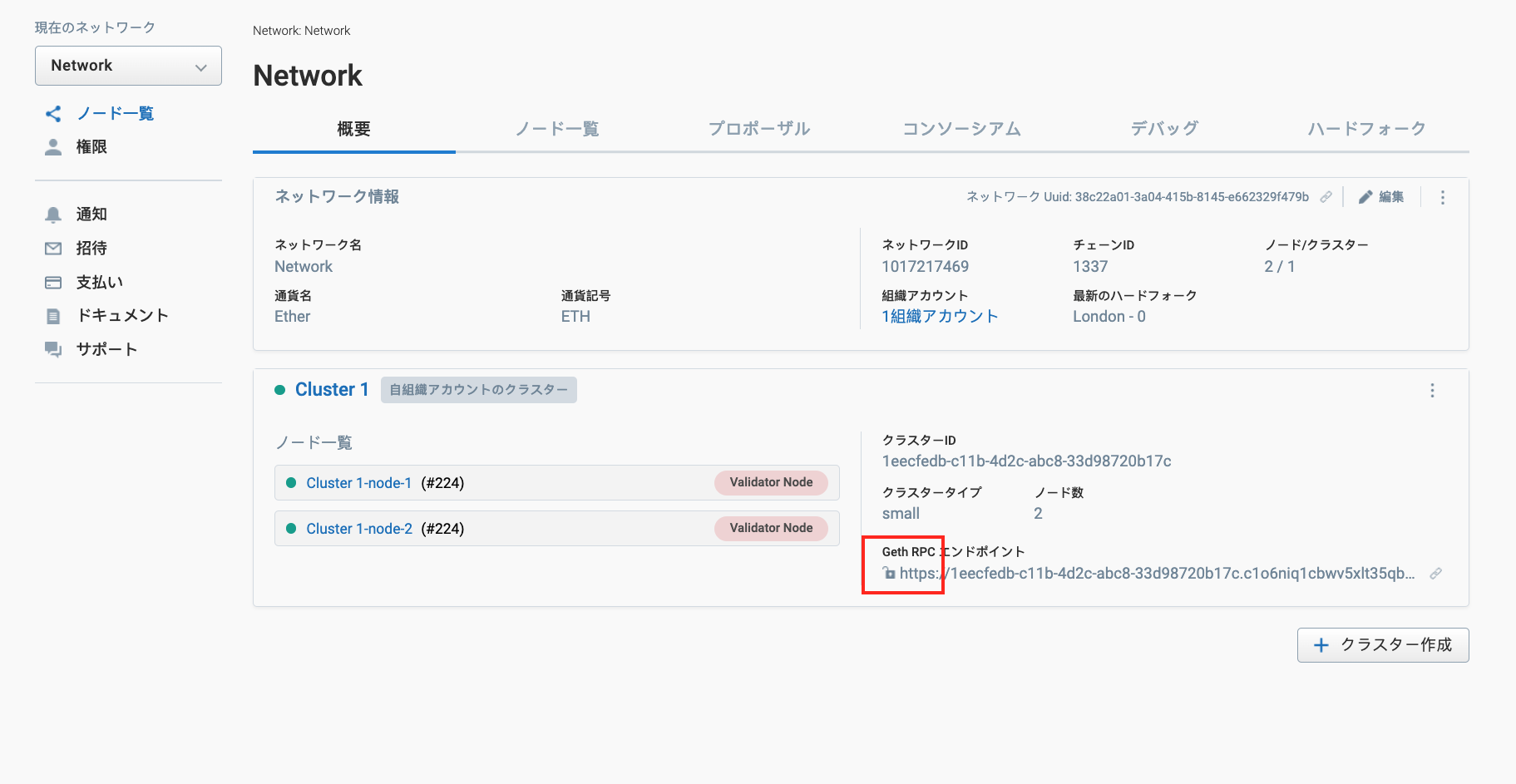1516x784 pixels.
Task: Click the 招待 envelope icon
Action: pos(53,249)
